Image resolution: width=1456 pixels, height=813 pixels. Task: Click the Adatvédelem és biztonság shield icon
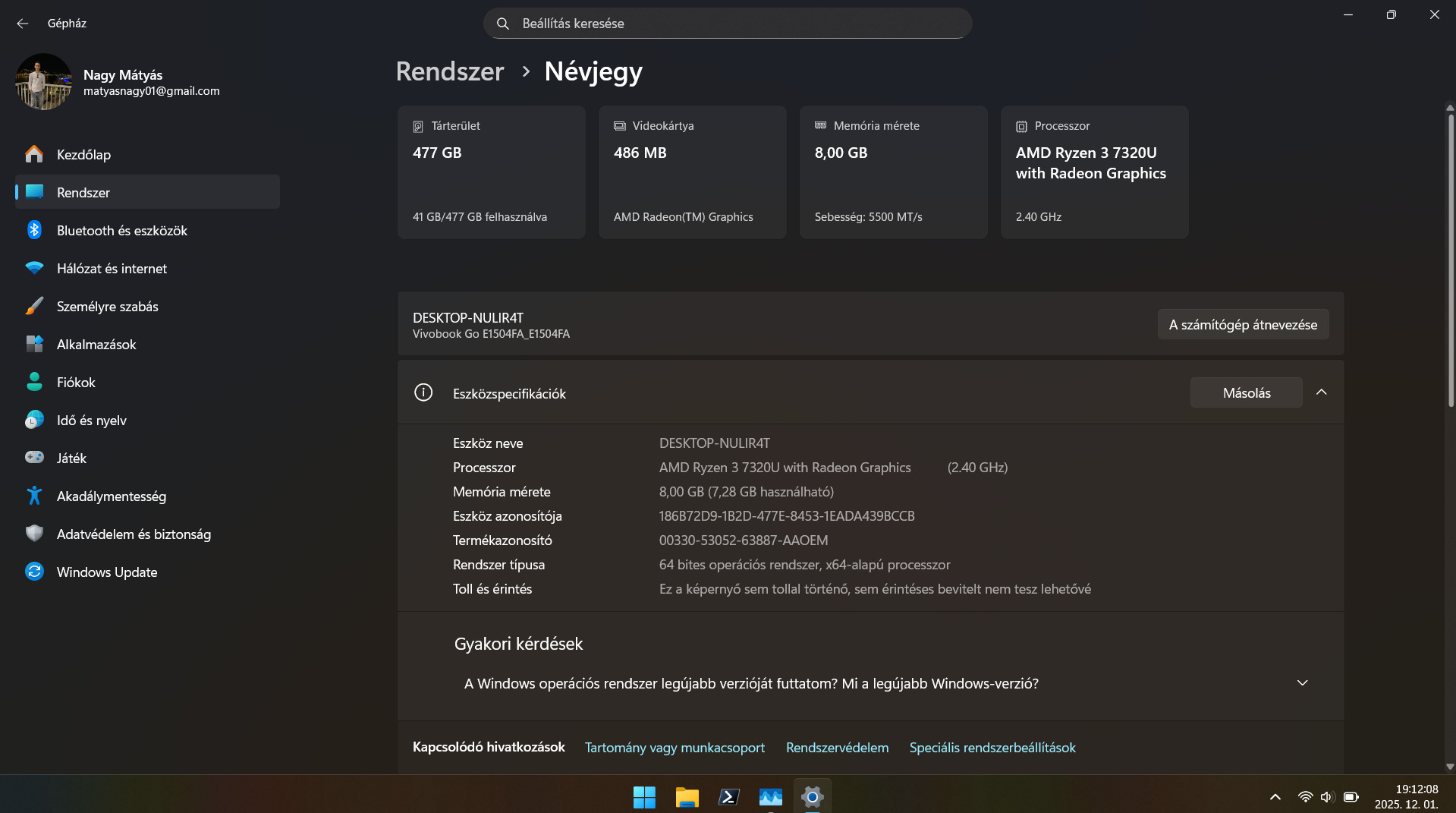tap(34, 534)
